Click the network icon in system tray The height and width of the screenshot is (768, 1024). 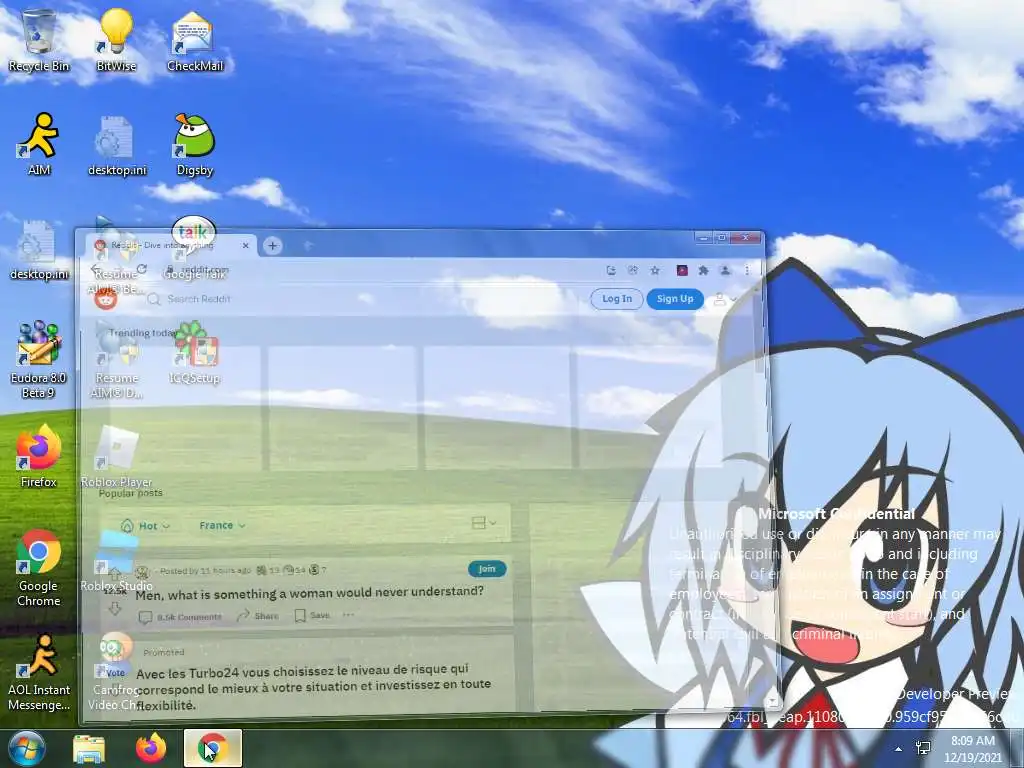point(923,748)
